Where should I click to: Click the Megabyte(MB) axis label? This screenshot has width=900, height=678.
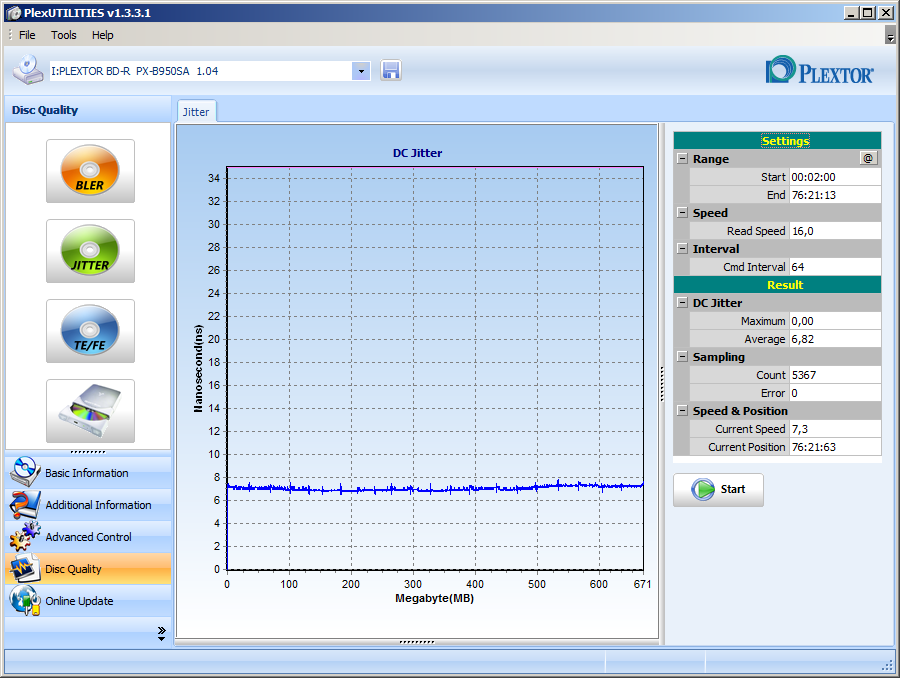tap(435, 598)
